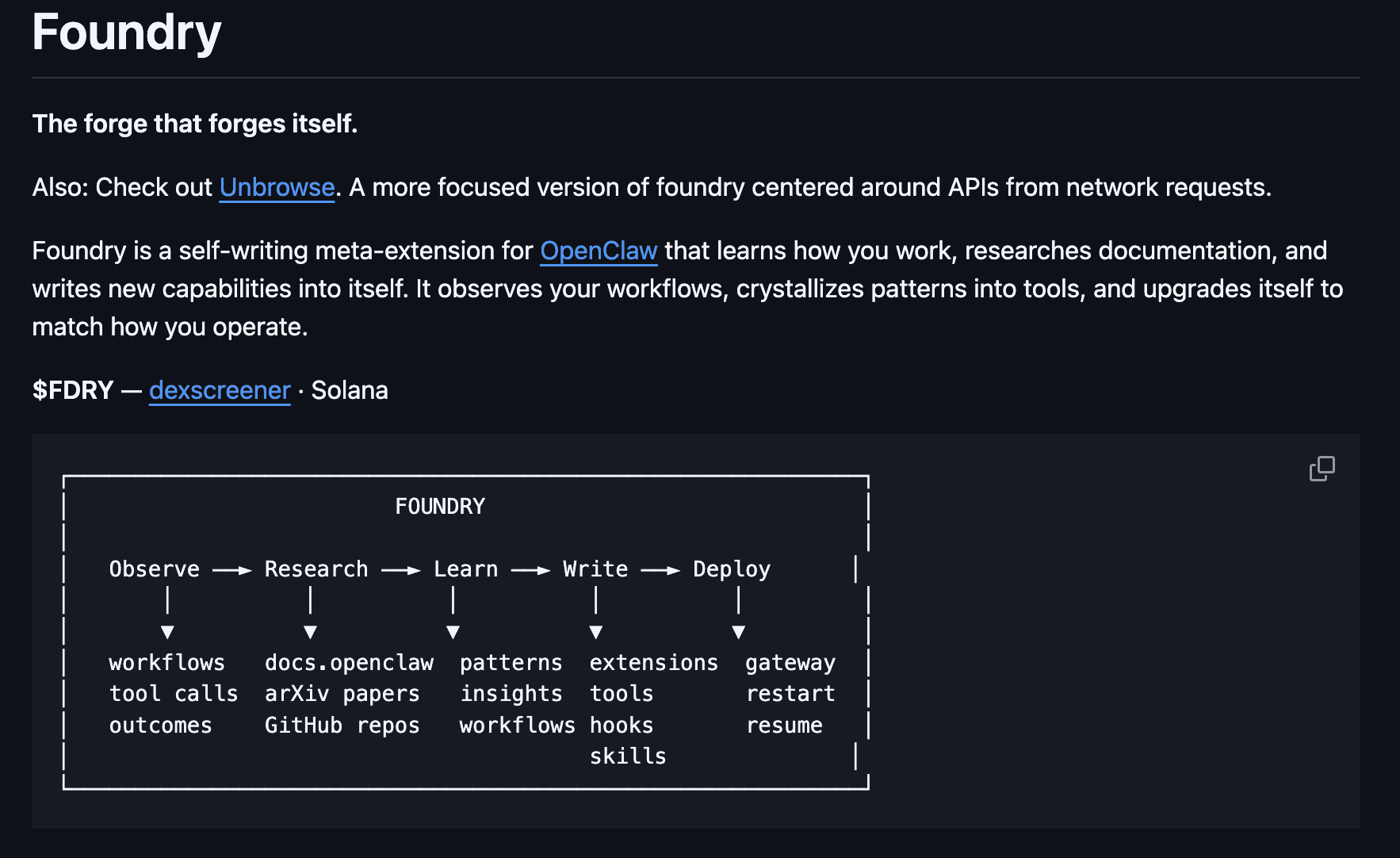Screen dimensions: 1400x858
Task: Open the dexscreener link
Action: (x=220, y=390)
